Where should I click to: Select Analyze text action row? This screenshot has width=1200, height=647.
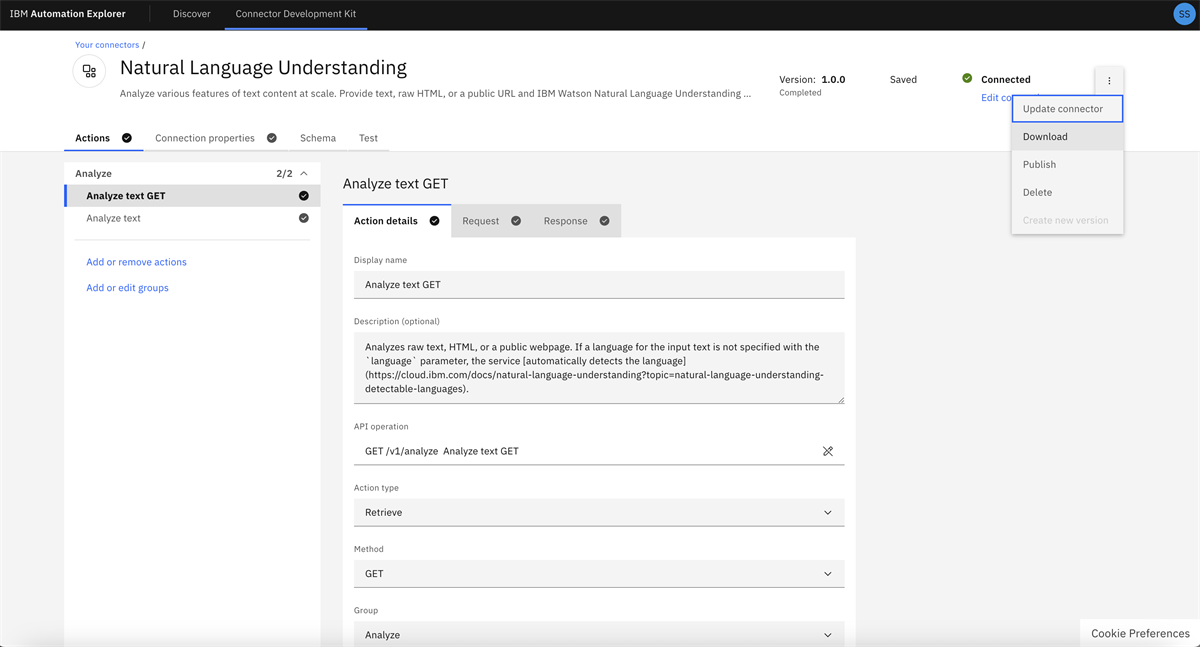pyautogui.click(x=192, y=218)
